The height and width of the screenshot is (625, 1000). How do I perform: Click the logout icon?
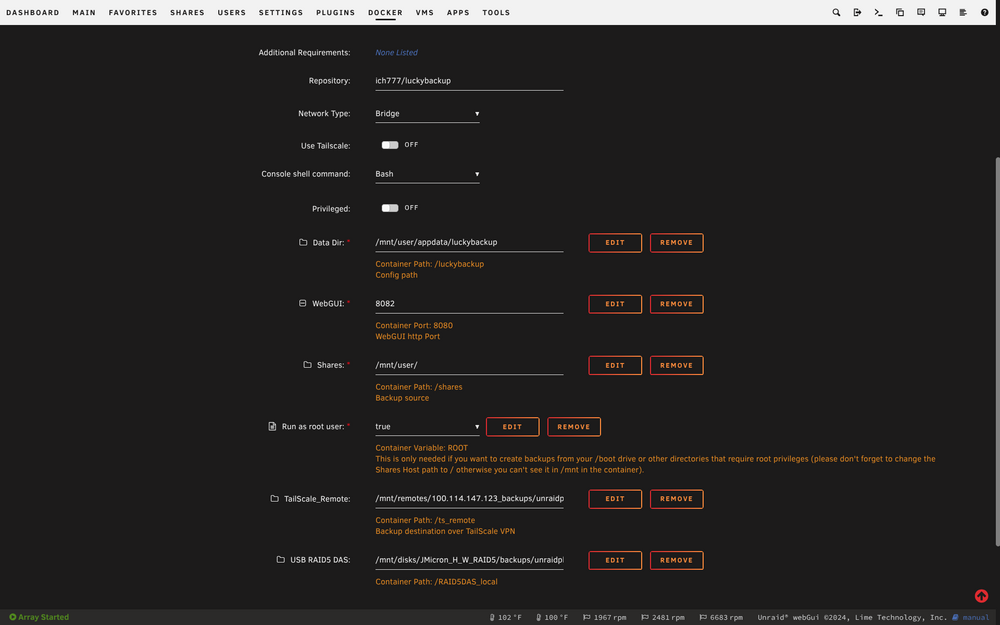pyautogui.click(x=857, y=12)
